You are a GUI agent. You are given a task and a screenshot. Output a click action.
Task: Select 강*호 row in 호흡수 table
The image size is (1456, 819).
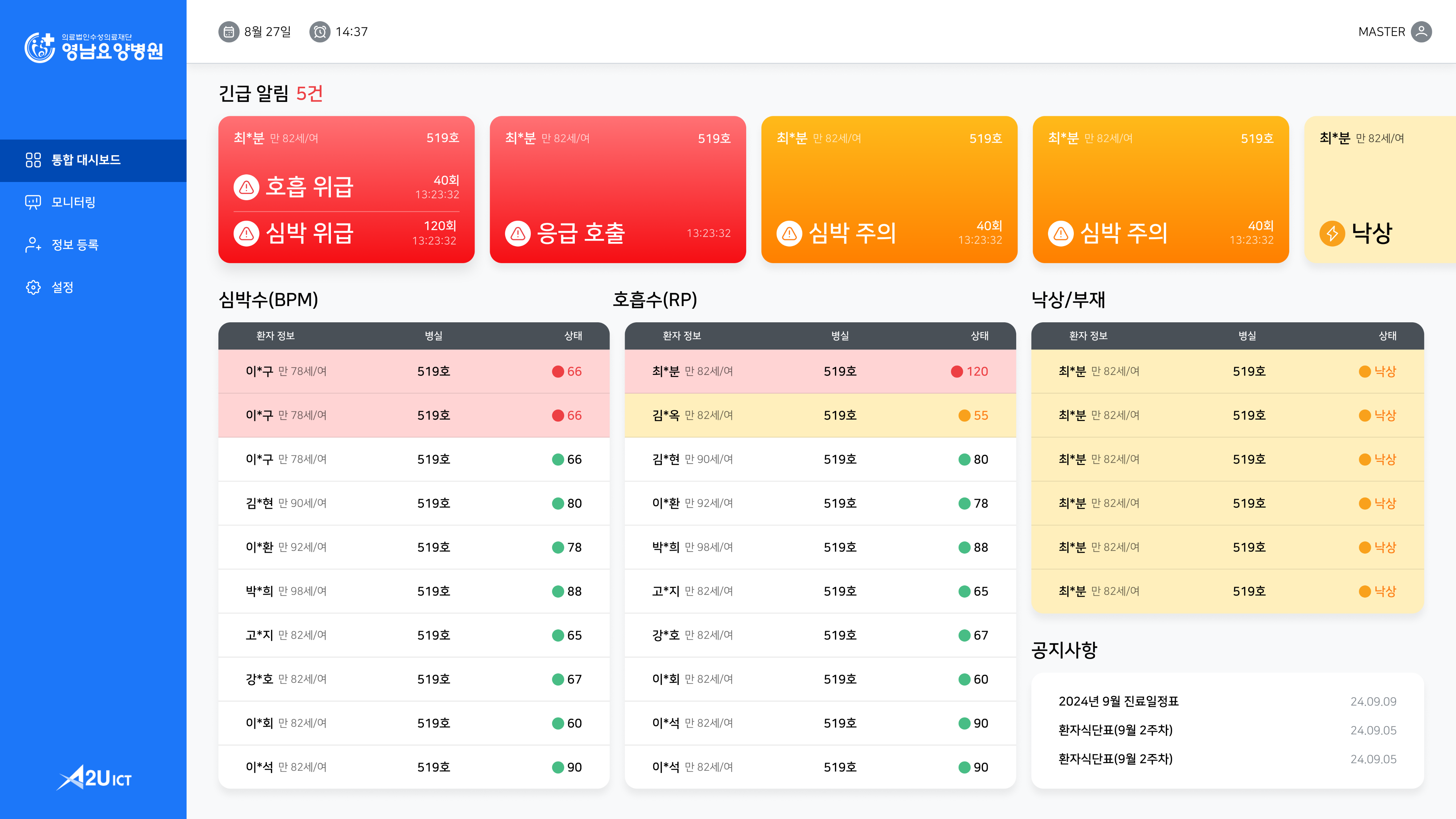click(820, 635)
